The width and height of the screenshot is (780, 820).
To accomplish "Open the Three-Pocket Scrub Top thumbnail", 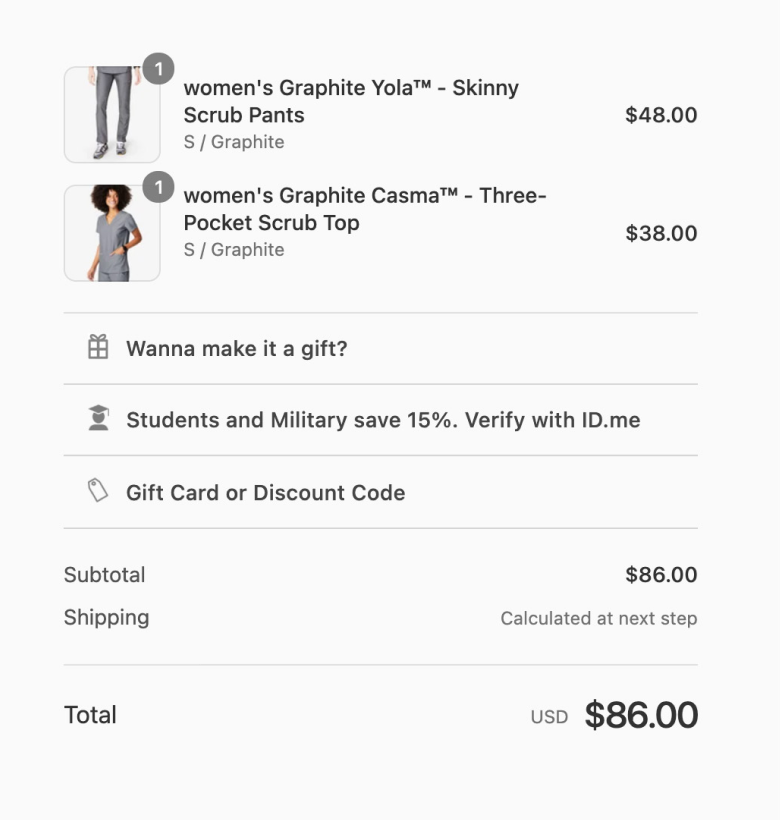I will (112, 233).
